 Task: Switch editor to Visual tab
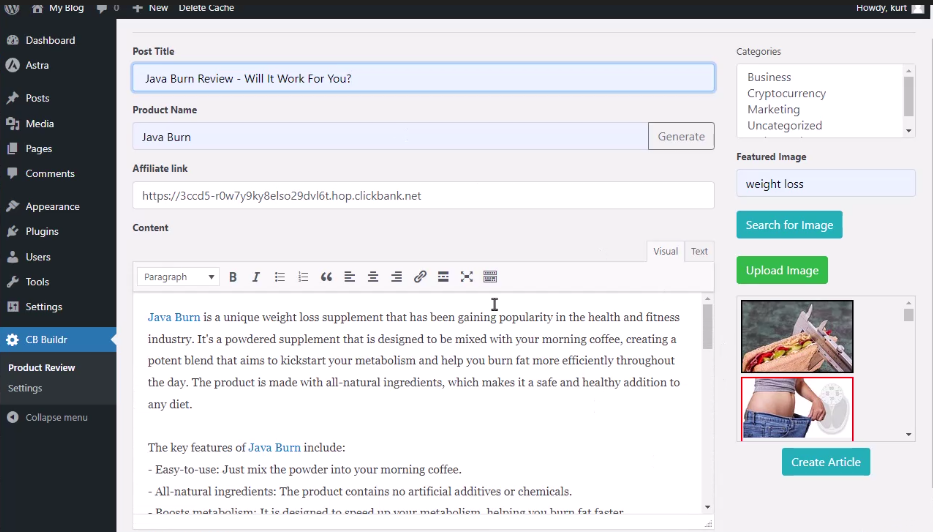tap(665, 251)
